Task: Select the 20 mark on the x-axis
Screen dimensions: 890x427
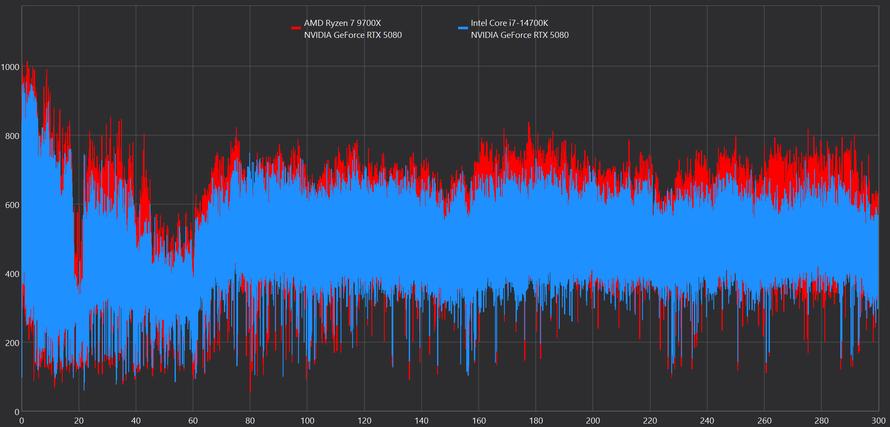Action: tap(79, 420)
